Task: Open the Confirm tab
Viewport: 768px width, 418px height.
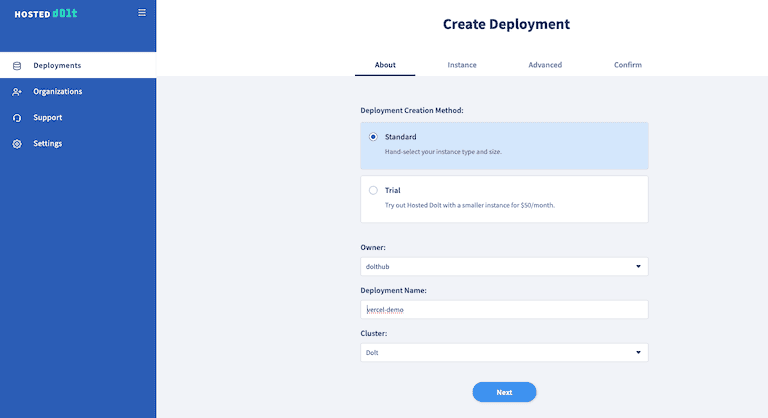Action: tap(628, 65)
